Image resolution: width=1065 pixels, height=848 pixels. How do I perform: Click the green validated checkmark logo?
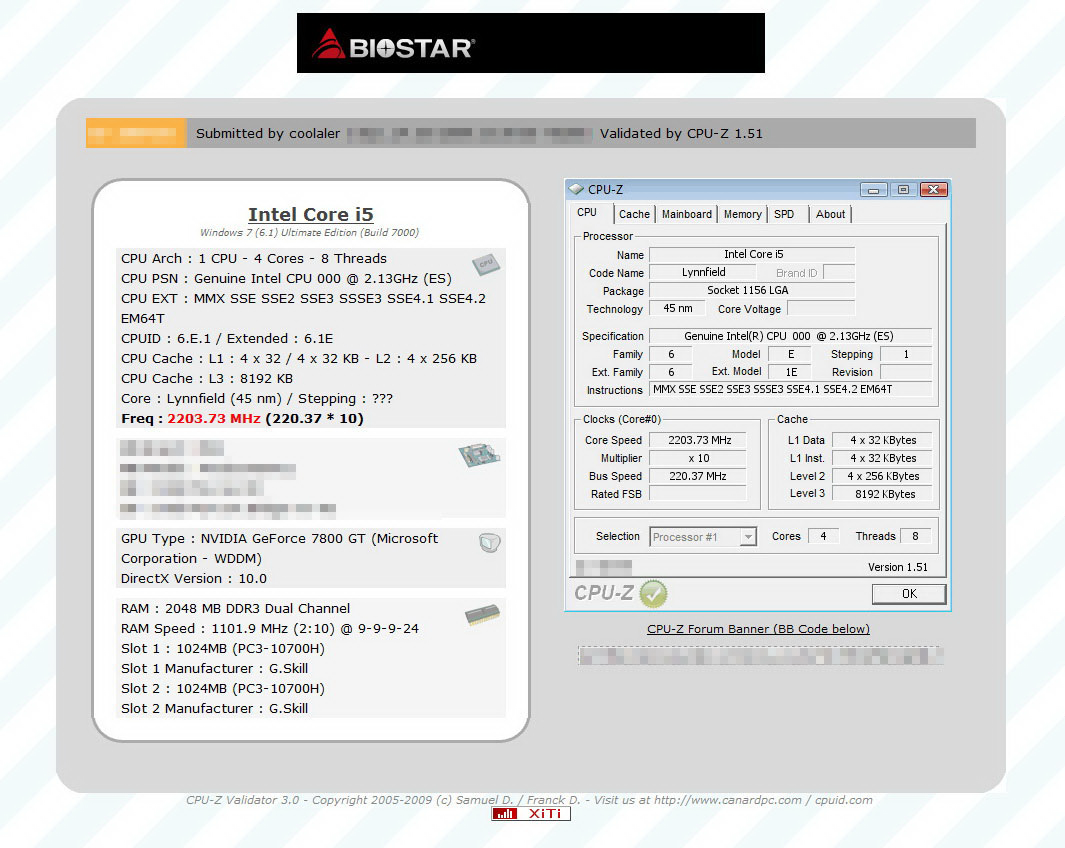tap(652, 593)
